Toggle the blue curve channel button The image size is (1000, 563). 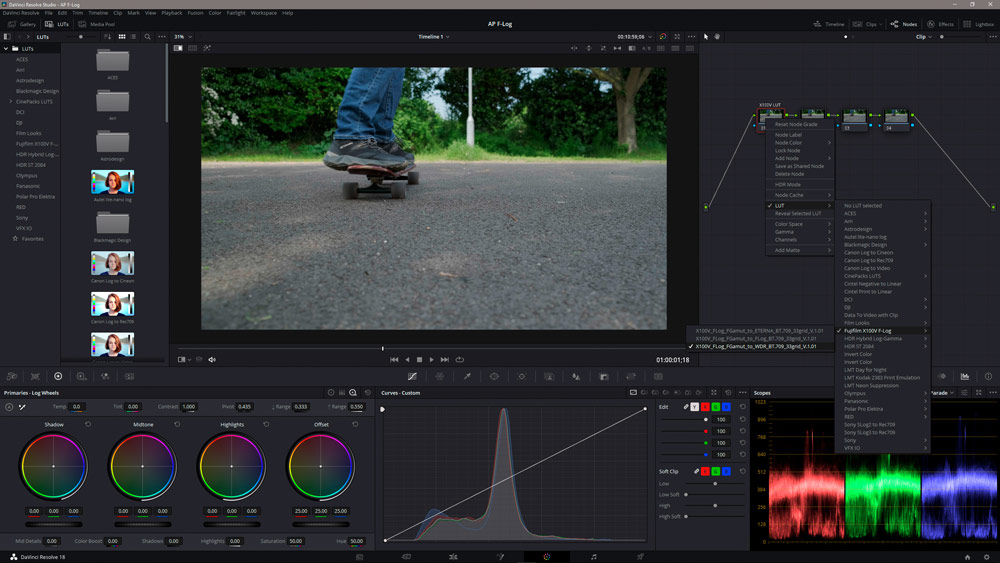[726, 407]
